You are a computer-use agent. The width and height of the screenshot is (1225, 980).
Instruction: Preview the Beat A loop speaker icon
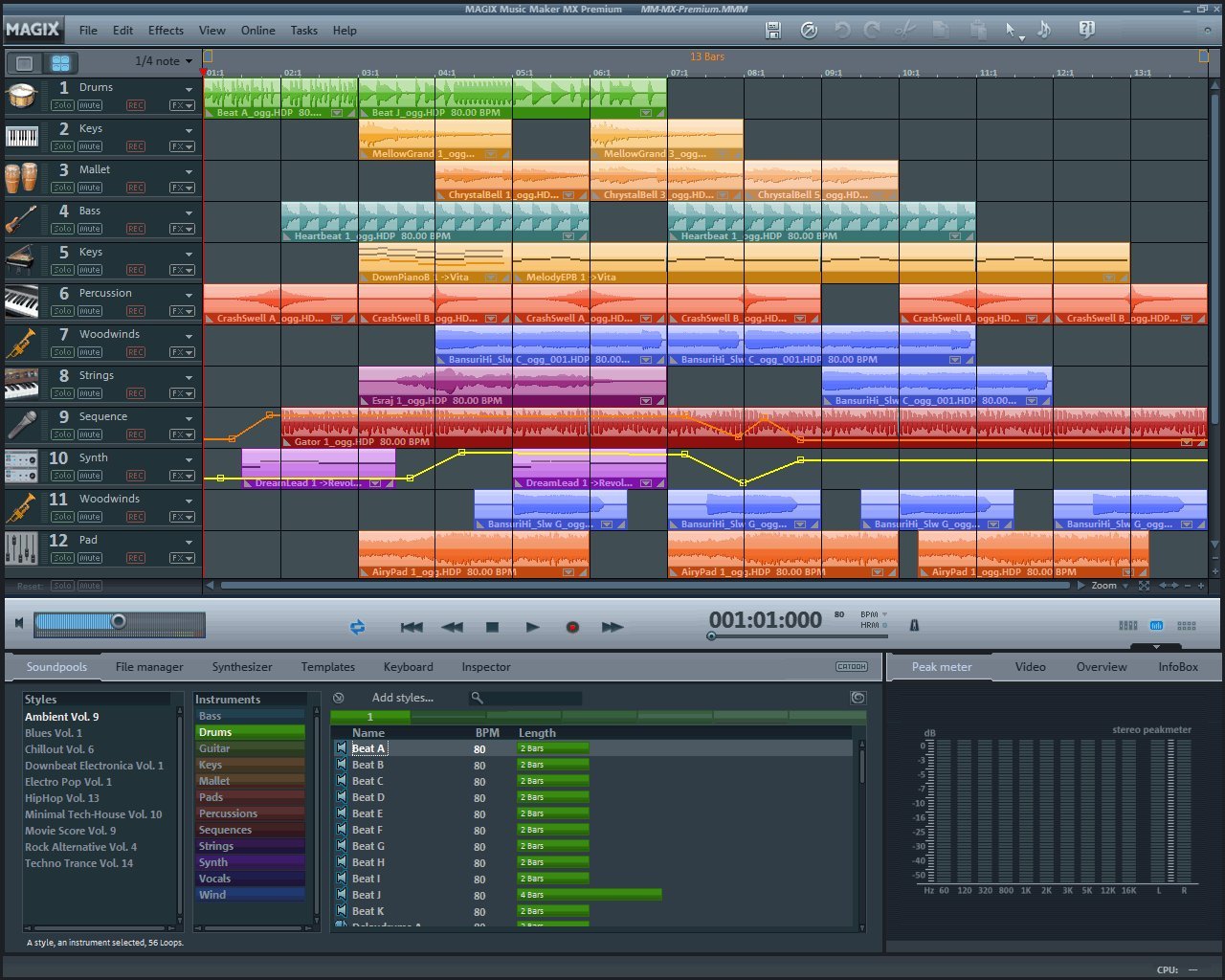tap(341, 748)
